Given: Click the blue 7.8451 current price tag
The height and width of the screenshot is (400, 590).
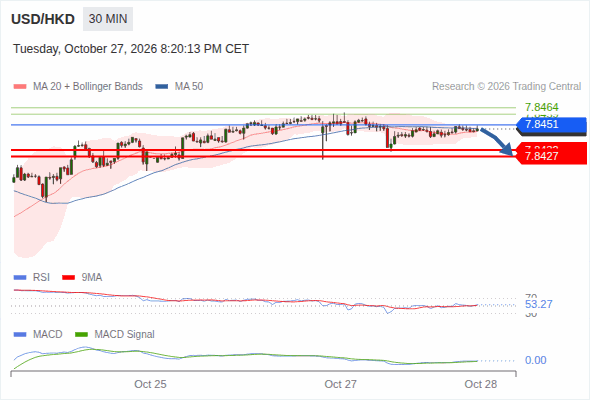Looking at the screenshot, I should [x=552, y=125].
